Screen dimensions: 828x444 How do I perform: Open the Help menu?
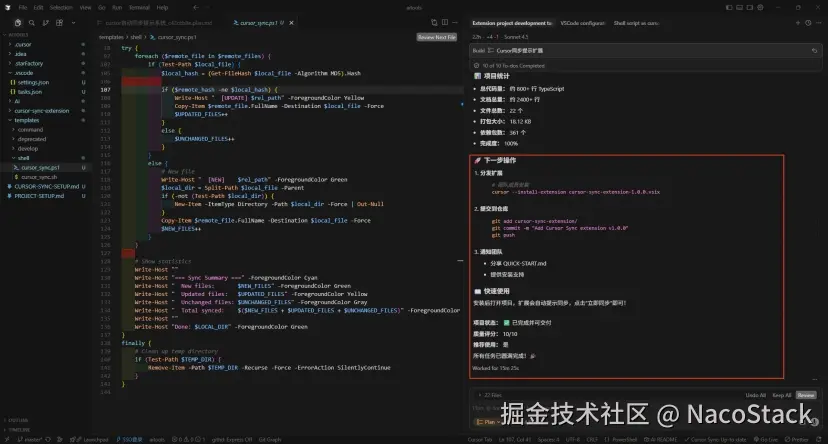pos(162,7)
